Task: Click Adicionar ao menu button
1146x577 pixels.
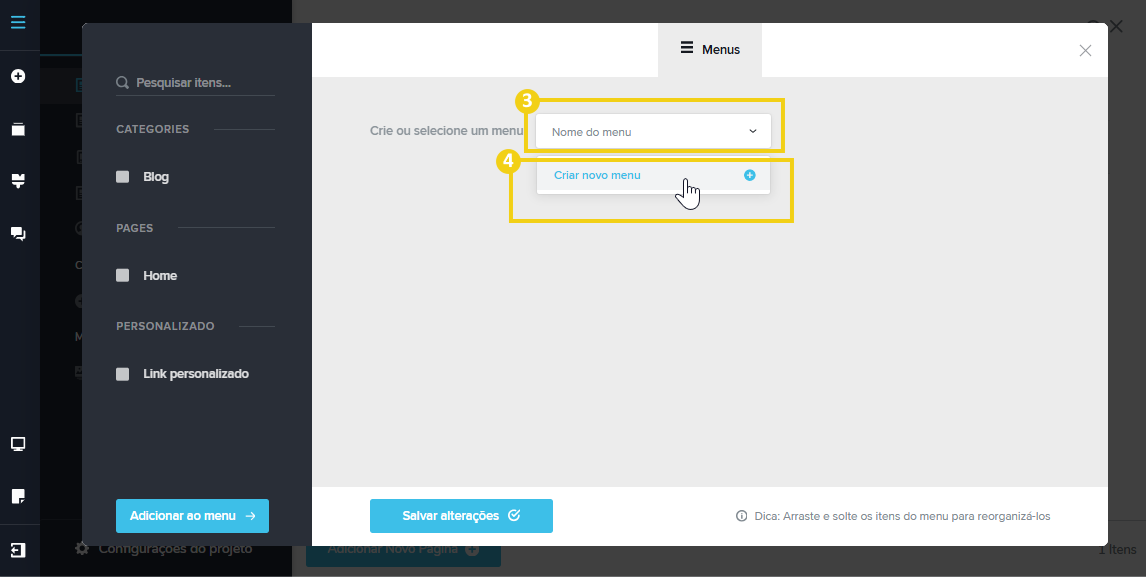Action: [192, 516]
